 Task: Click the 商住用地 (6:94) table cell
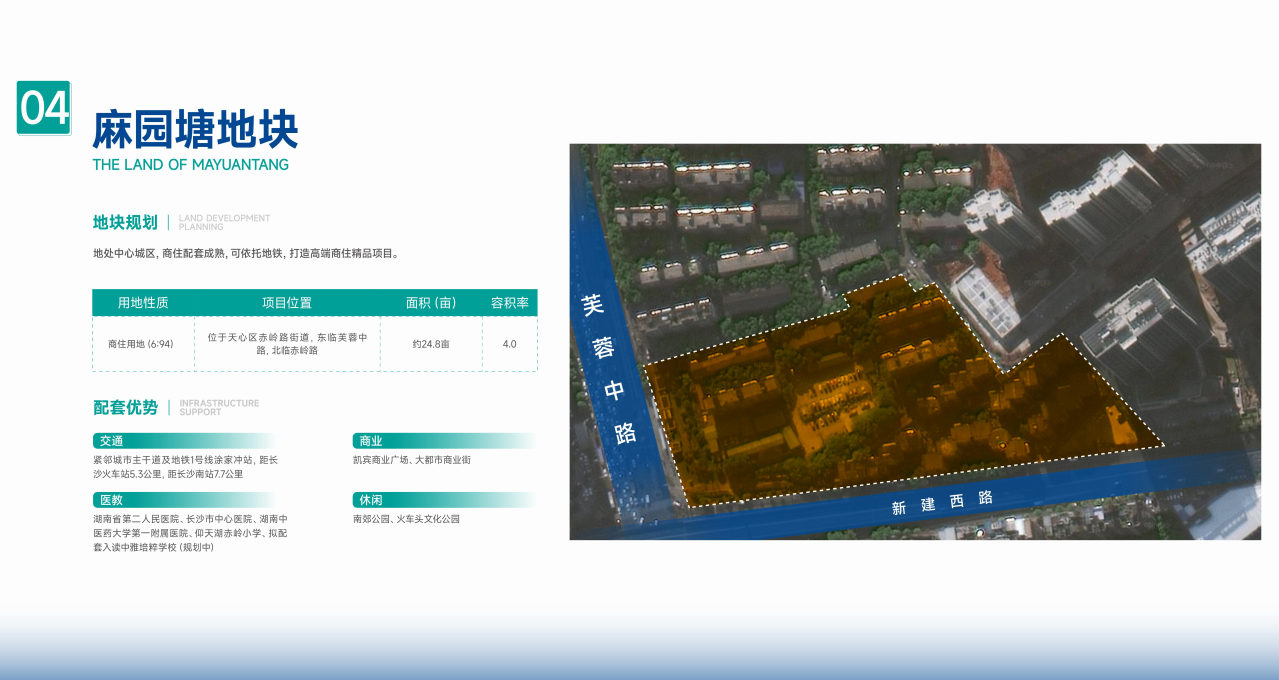[141, 344]
